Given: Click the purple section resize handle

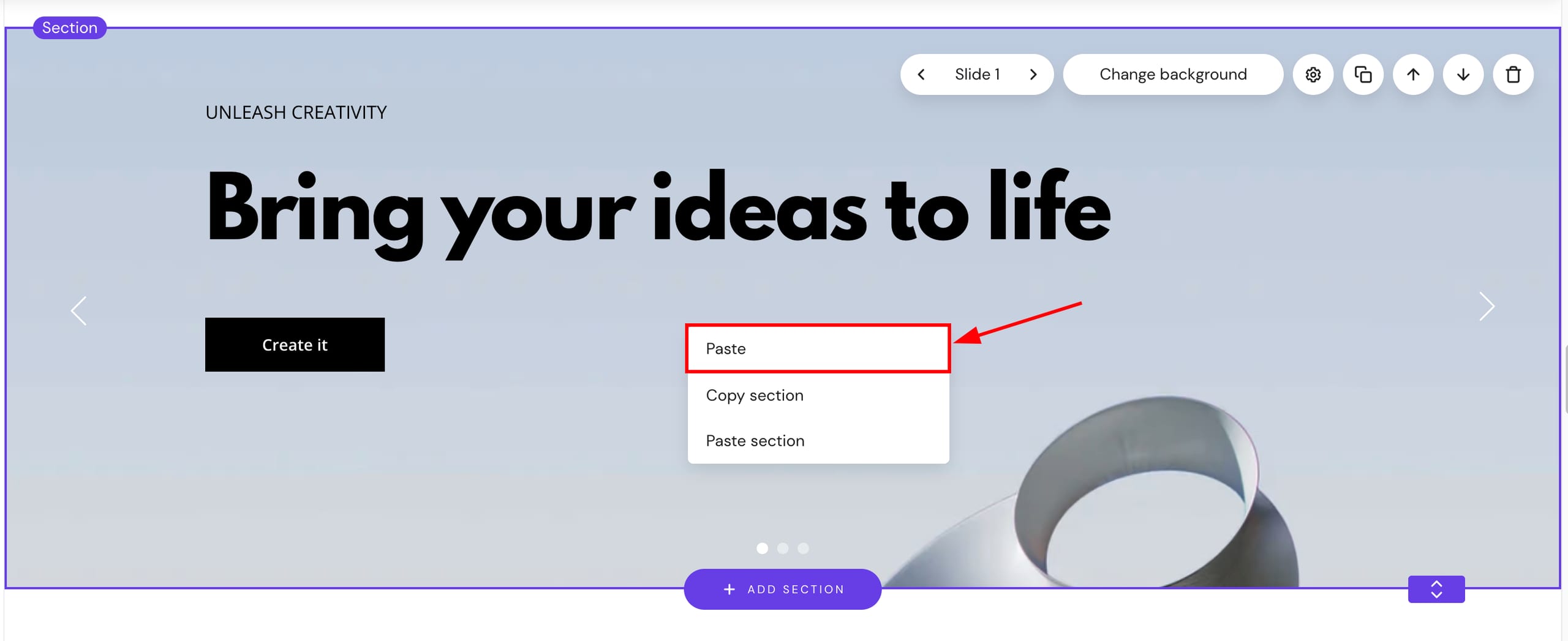Looking at the screenshot, I should 1436,589.
